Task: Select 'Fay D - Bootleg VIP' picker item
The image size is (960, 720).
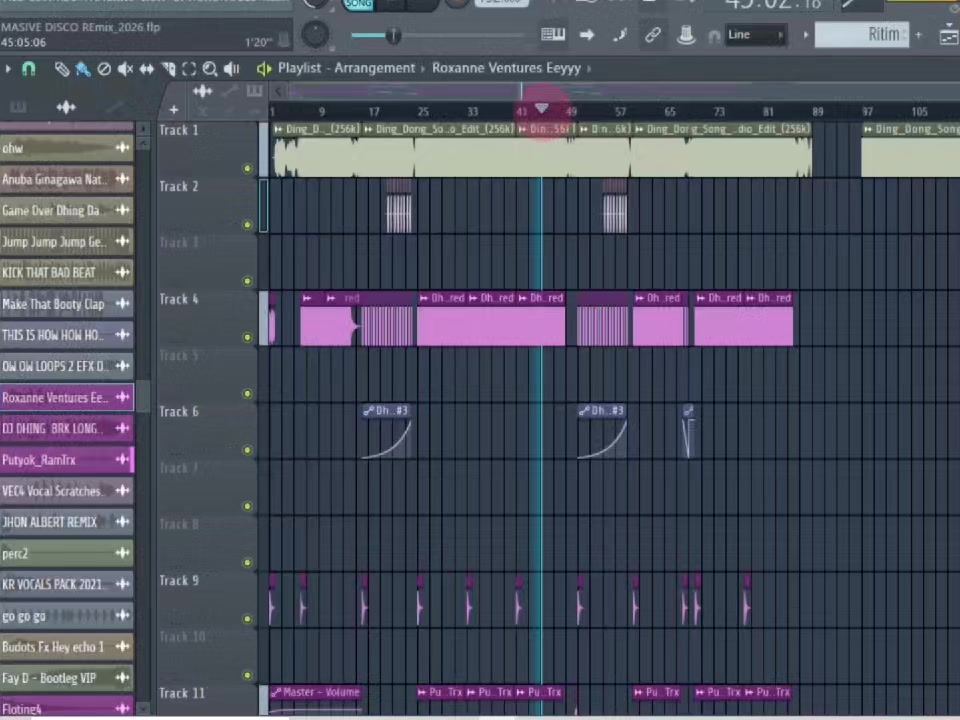Action: pos(67,678)
